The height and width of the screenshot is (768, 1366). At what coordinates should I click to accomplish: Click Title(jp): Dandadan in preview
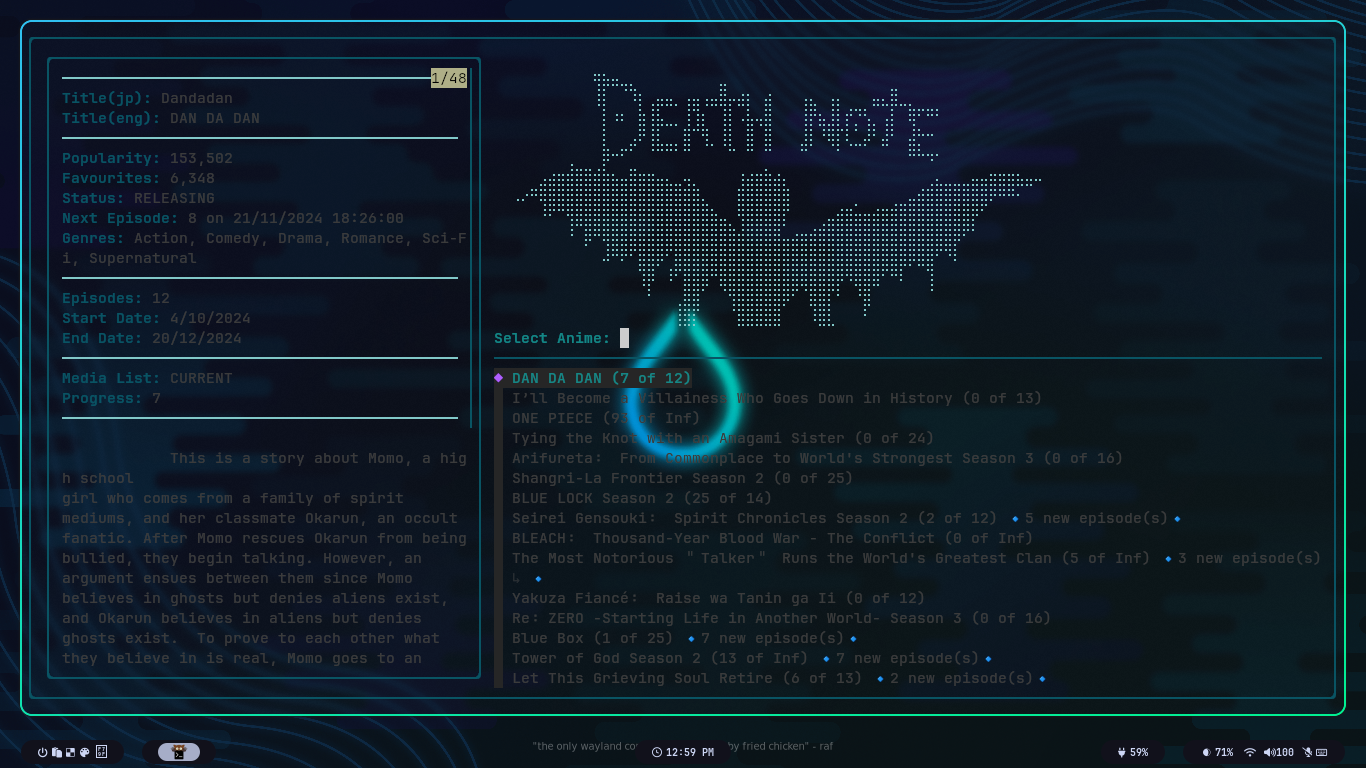(x=147, y=98)
